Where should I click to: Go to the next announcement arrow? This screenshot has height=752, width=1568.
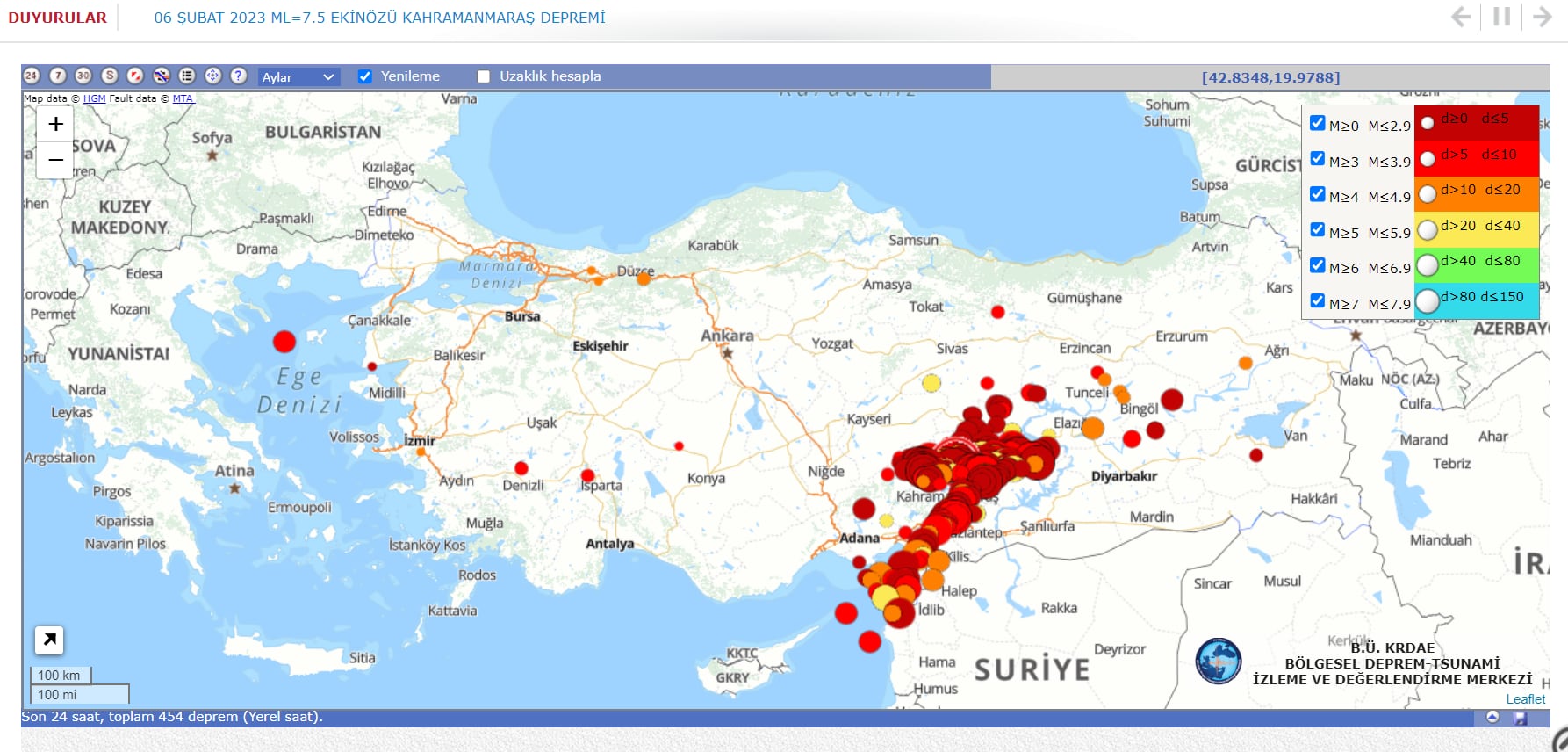1543,17
